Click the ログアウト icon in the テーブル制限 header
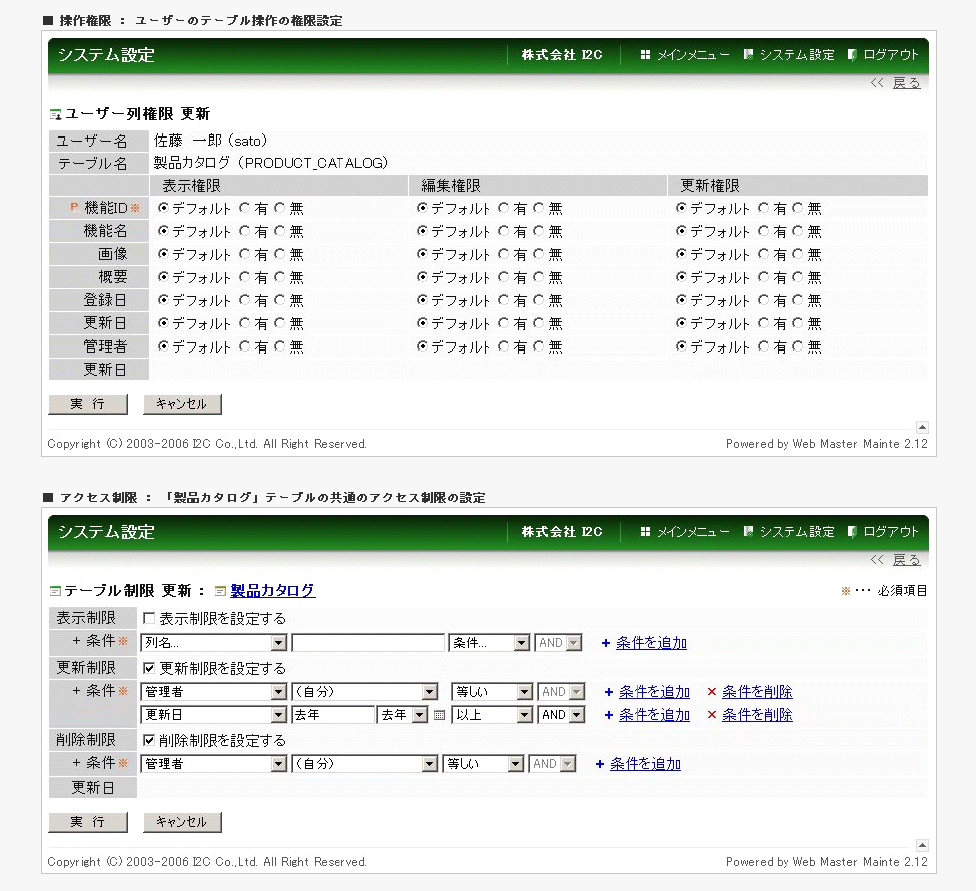The width and height of the screenshot is (976, 891). tap(853, 532)
